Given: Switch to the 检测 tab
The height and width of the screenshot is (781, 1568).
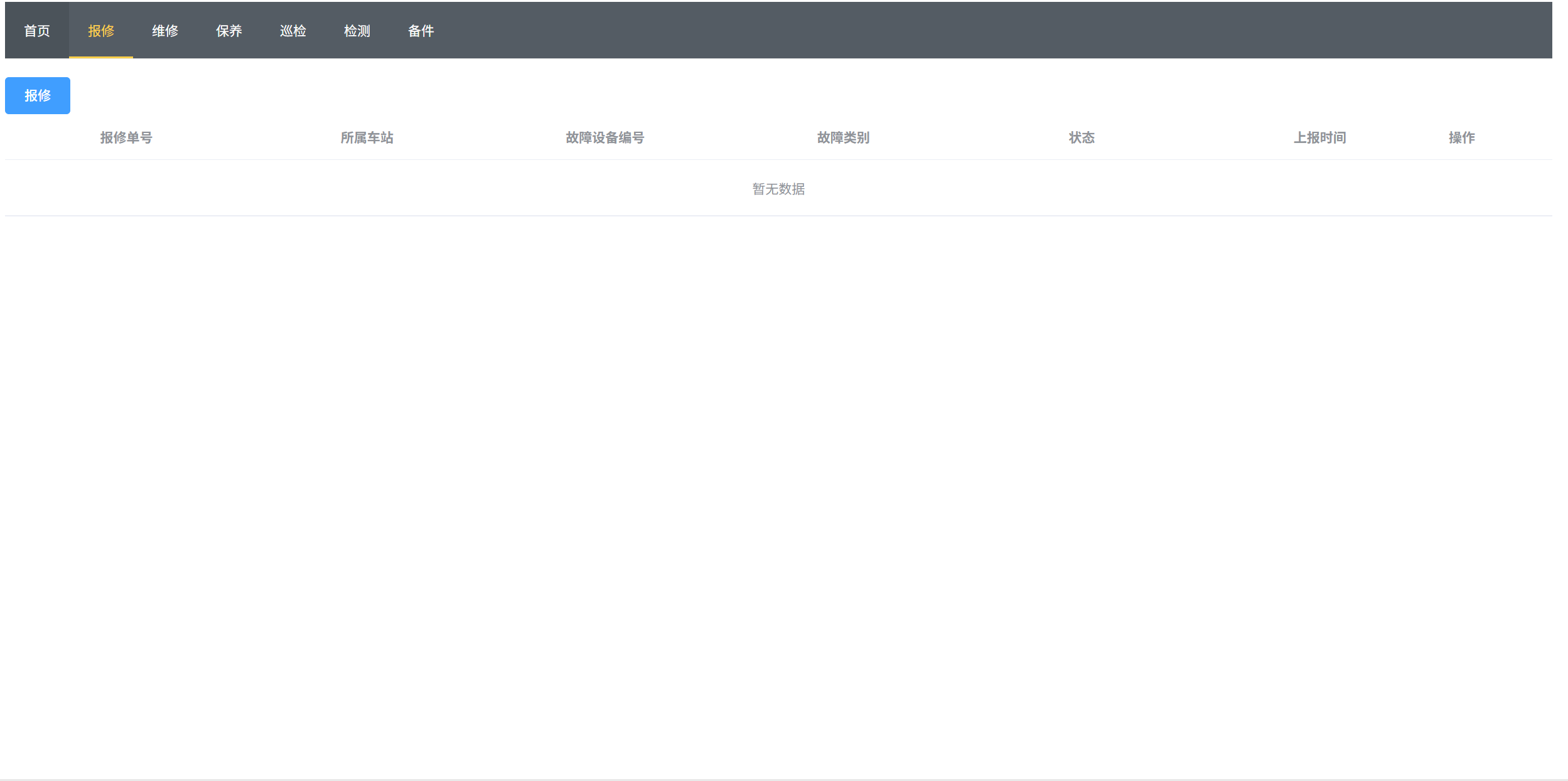Looking at the screenshot, I should point(357,31).
